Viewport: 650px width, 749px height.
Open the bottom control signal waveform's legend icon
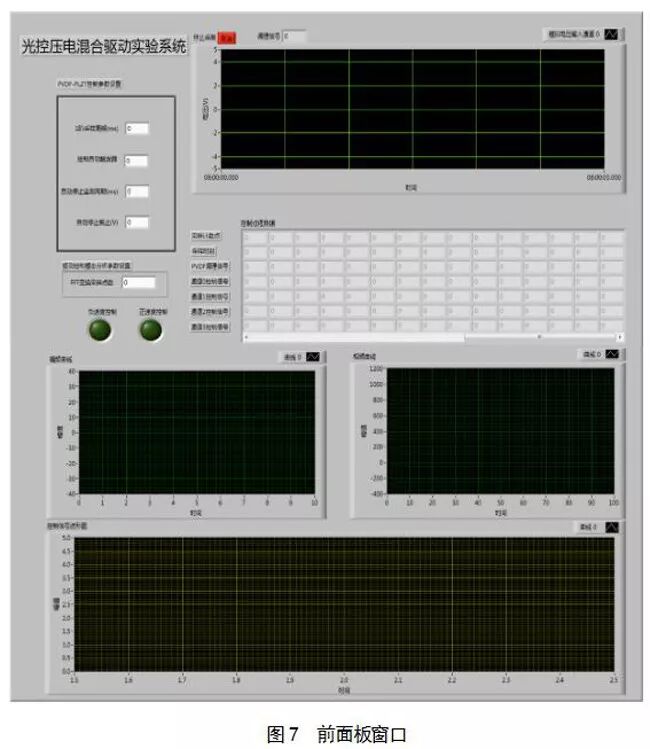click(612, 527)
